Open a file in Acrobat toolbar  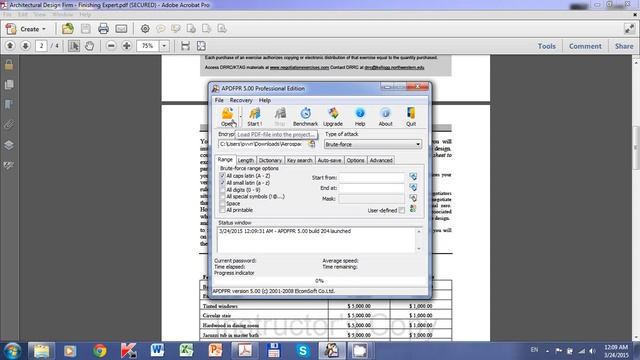click(x=68, y=29)
